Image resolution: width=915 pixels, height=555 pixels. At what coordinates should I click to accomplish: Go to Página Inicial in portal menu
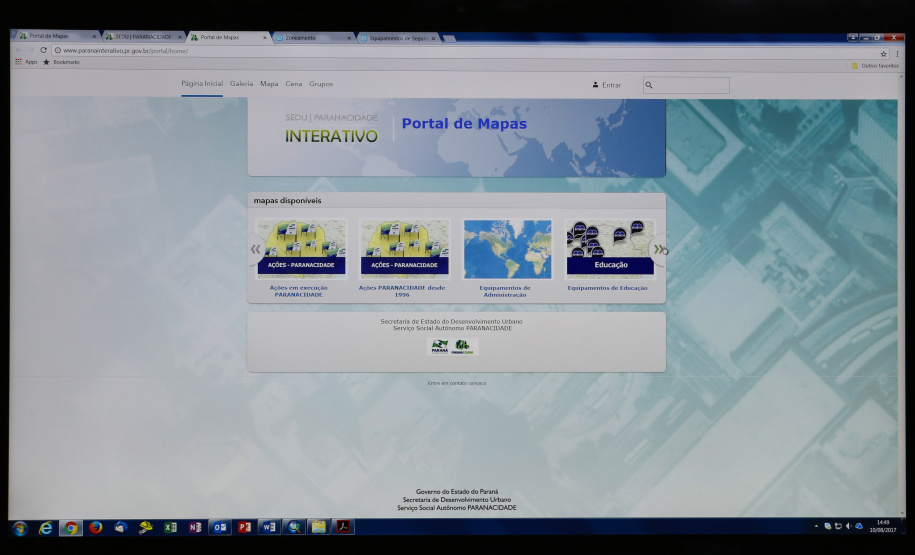[x=202, y=83]
